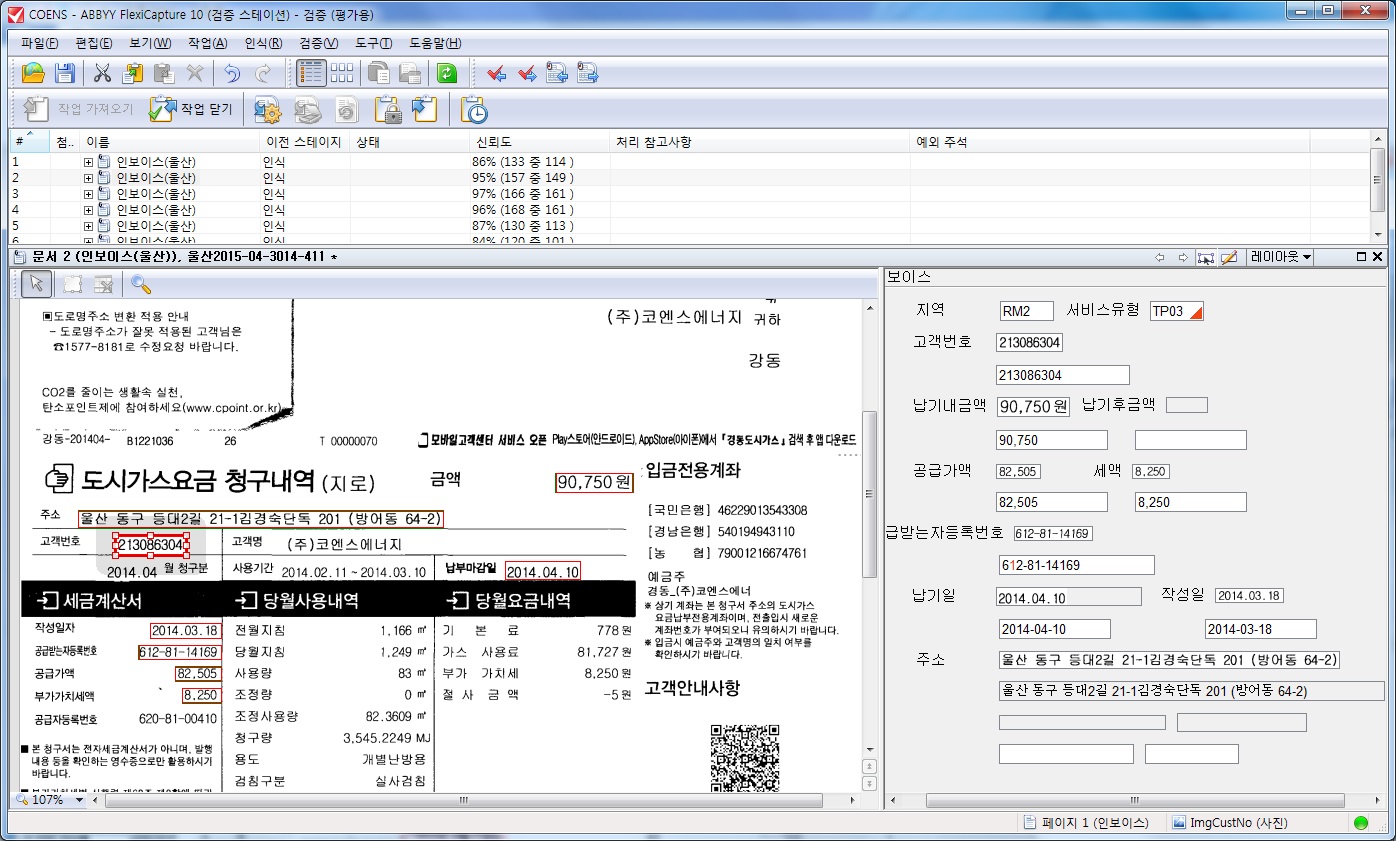
Task: Open the 레이아웃 dropdown
Action: (1281, 257)
